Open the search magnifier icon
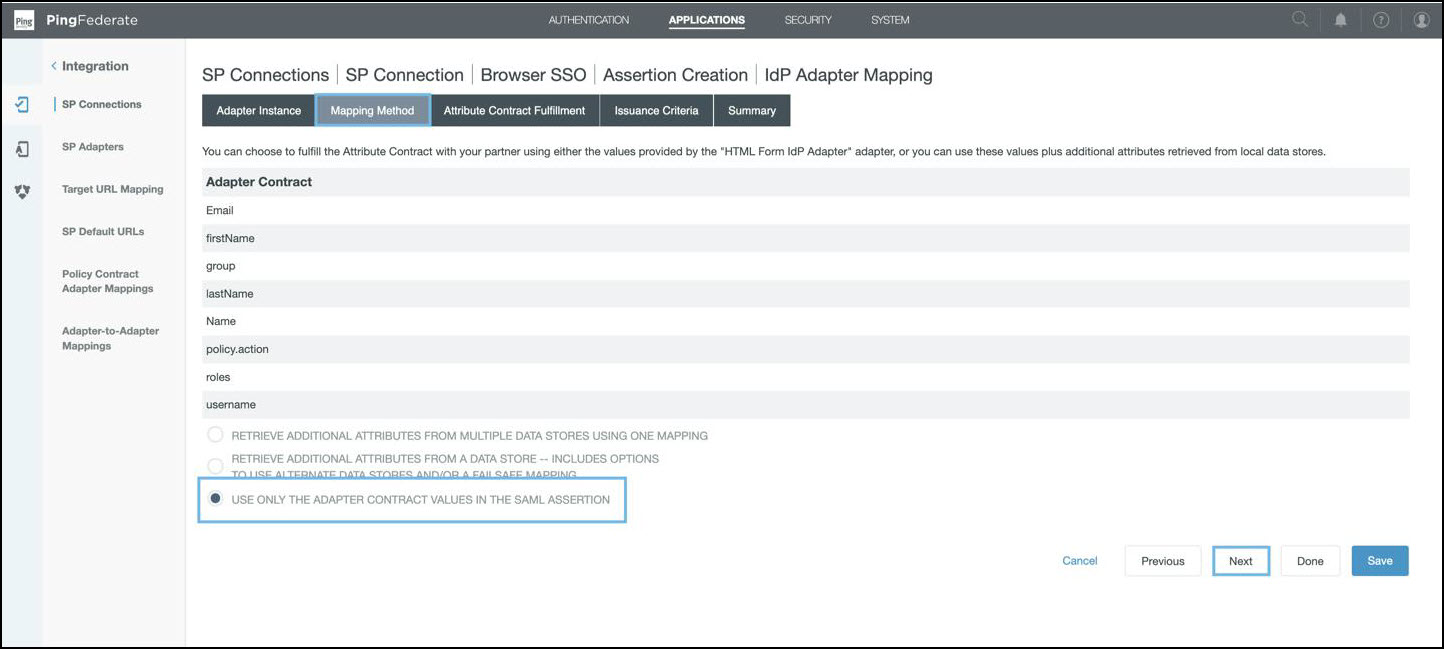 (x=1299, y=20)
